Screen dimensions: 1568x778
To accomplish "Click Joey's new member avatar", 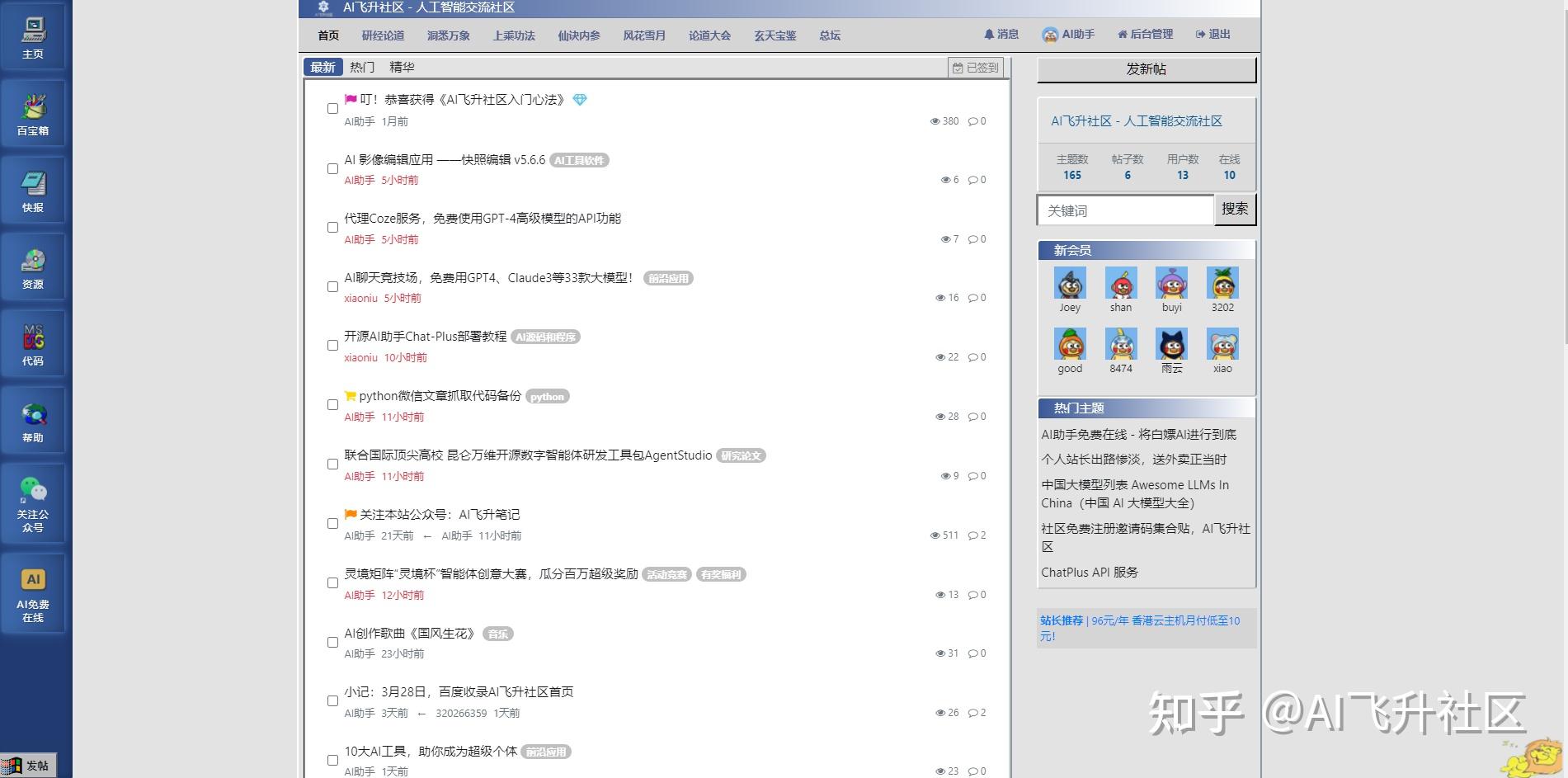I will click(1070, 285).
